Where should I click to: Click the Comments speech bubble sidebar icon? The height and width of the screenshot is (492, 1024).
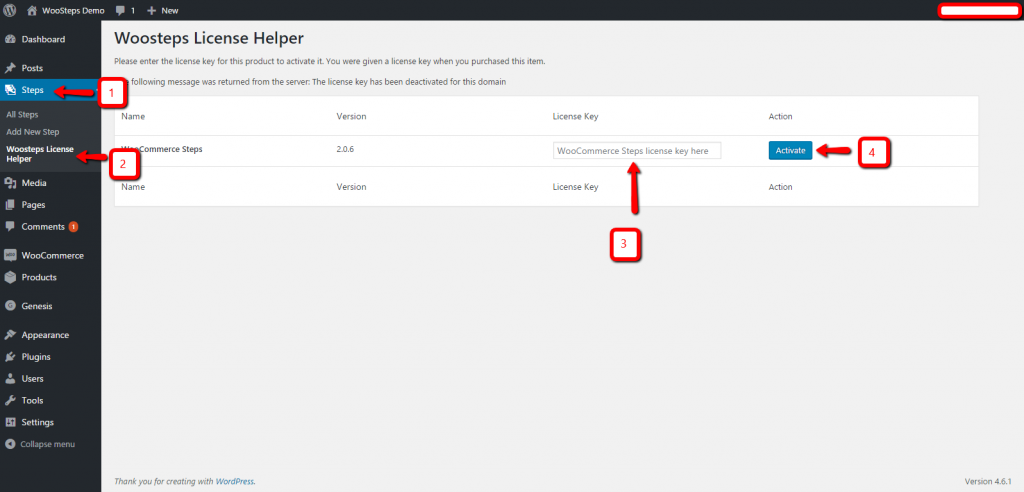pyautogui.click(x=10, y=227)
